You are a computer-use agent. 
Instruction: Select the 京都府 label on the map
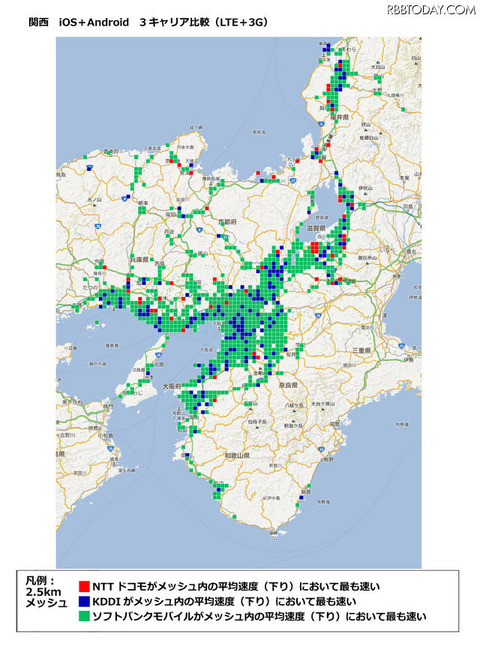[227, 222]
